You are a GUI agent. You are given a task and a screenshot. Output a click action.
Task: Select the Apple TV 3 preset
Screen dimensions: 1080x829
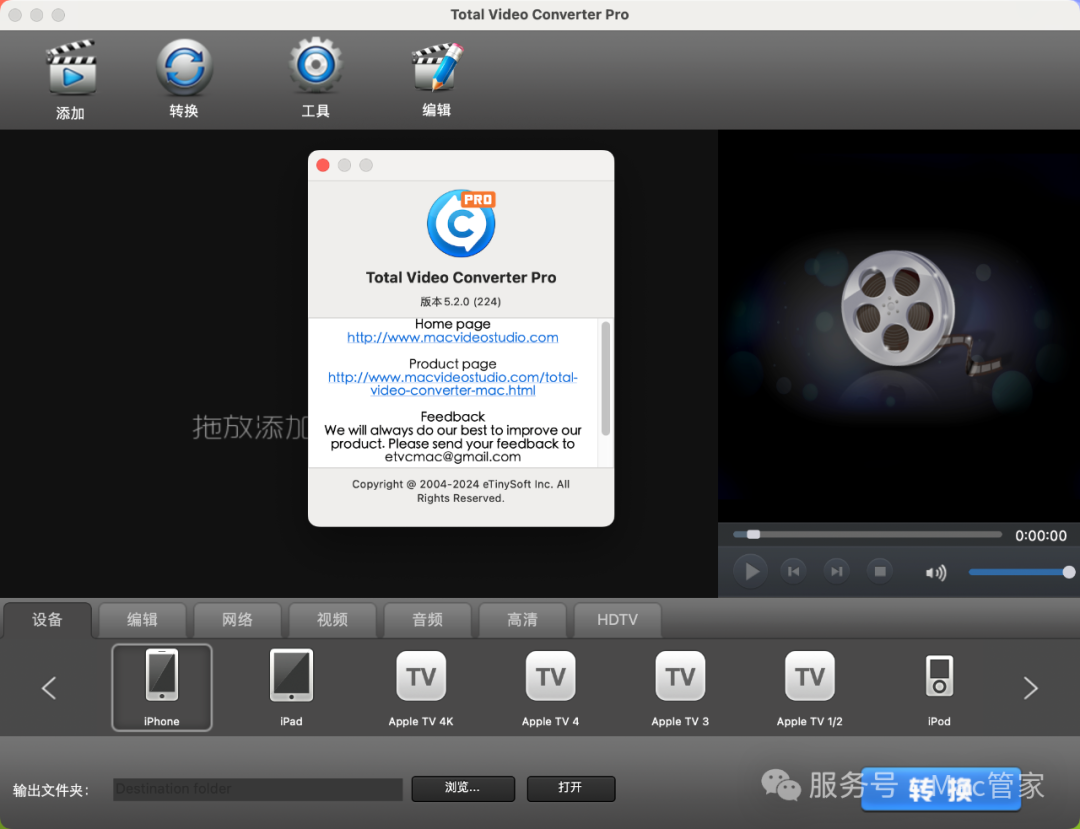click(680, 687)
